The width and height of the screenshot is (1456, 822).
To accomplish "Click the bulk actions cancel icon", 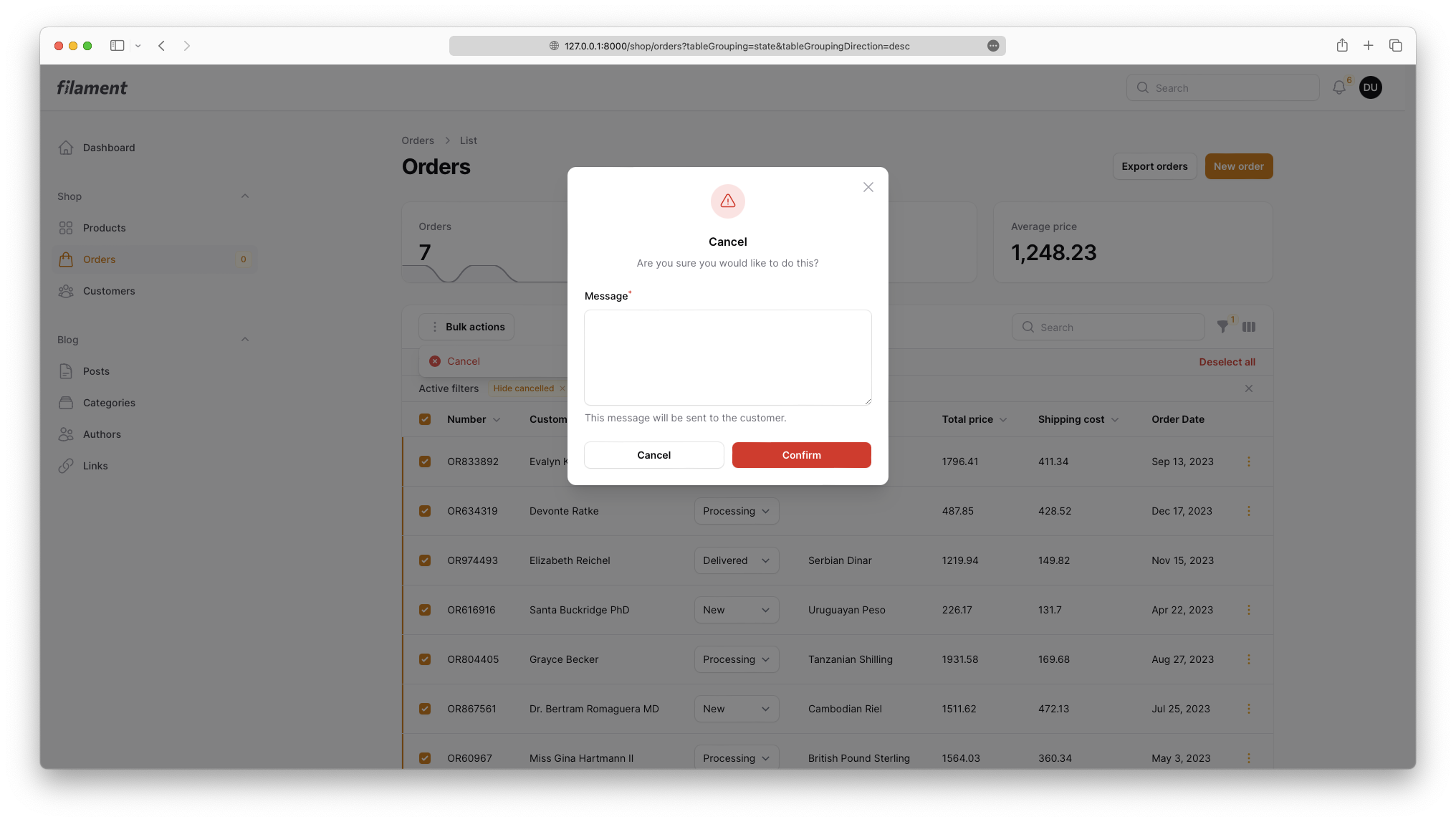I will point(435,361).
